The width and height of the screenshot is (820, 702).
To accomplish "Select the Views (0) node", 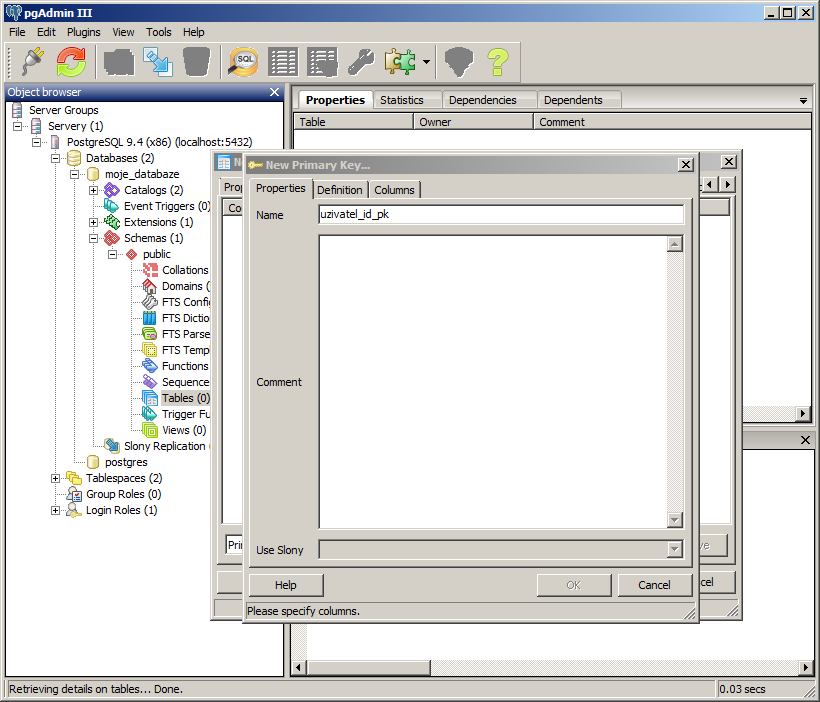I will (184, 430).
